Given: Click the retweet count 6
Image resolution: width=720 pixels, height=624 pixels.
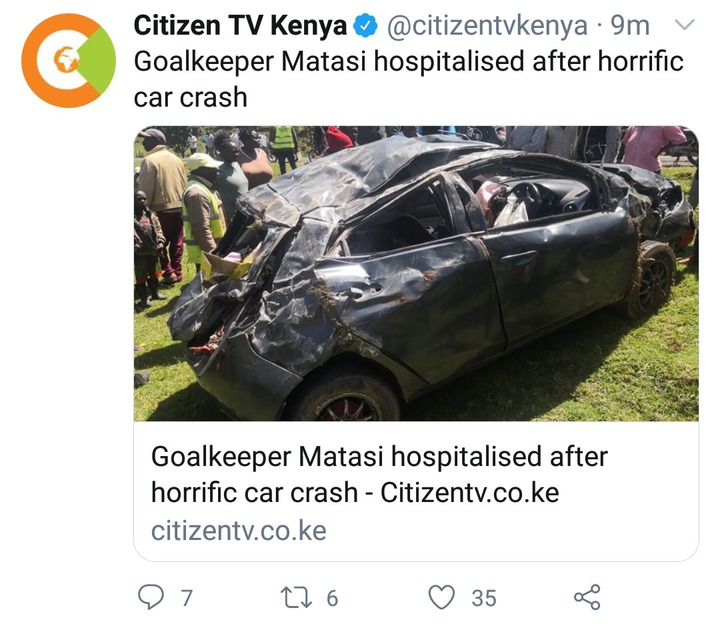Looking at the screenshot, I should tap(332, 598).
